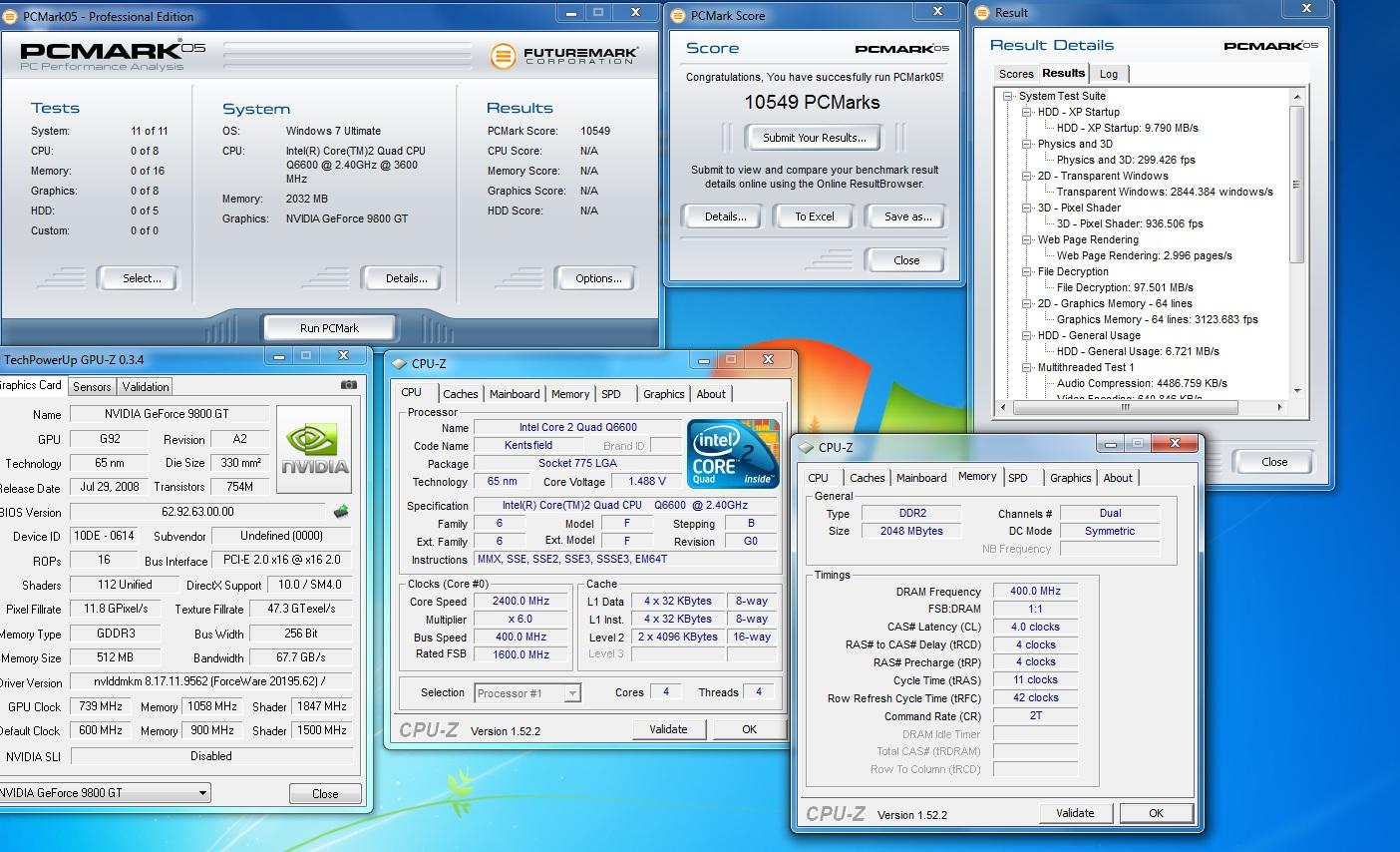1400x852 pixels.
Task: Click the Run PCMark button
Action: (x=329, y=328)
